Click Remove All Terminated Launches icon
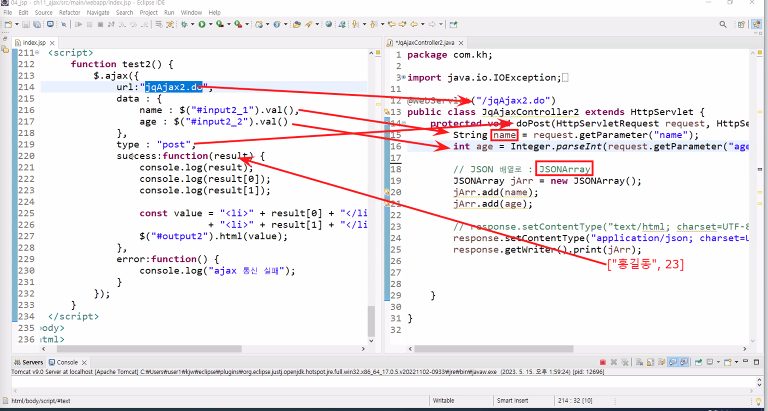The width and height of the screenshot is (768, 411). [x=624, y=363]
